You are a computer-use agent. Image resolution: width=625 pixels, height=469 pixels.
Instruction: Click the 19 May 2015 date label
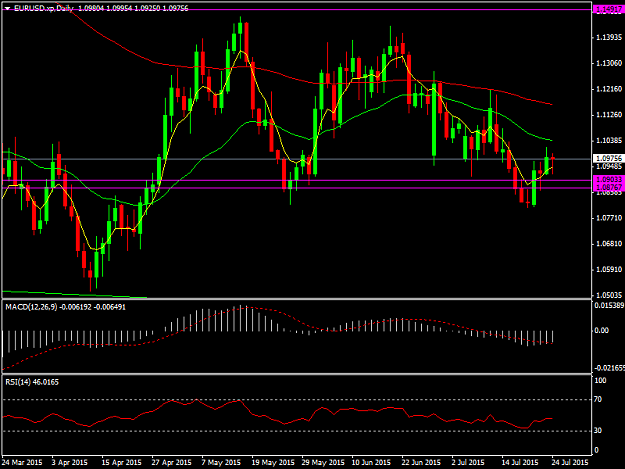pyautogui.click(x=273, y=462)
